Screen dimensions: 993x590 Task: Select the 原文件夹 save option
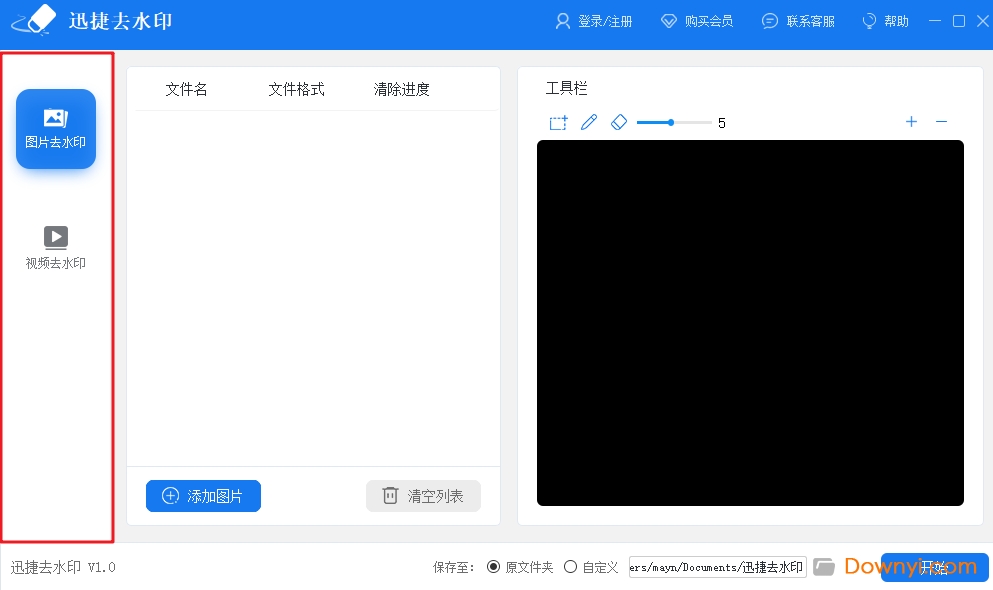click(493, 567)
